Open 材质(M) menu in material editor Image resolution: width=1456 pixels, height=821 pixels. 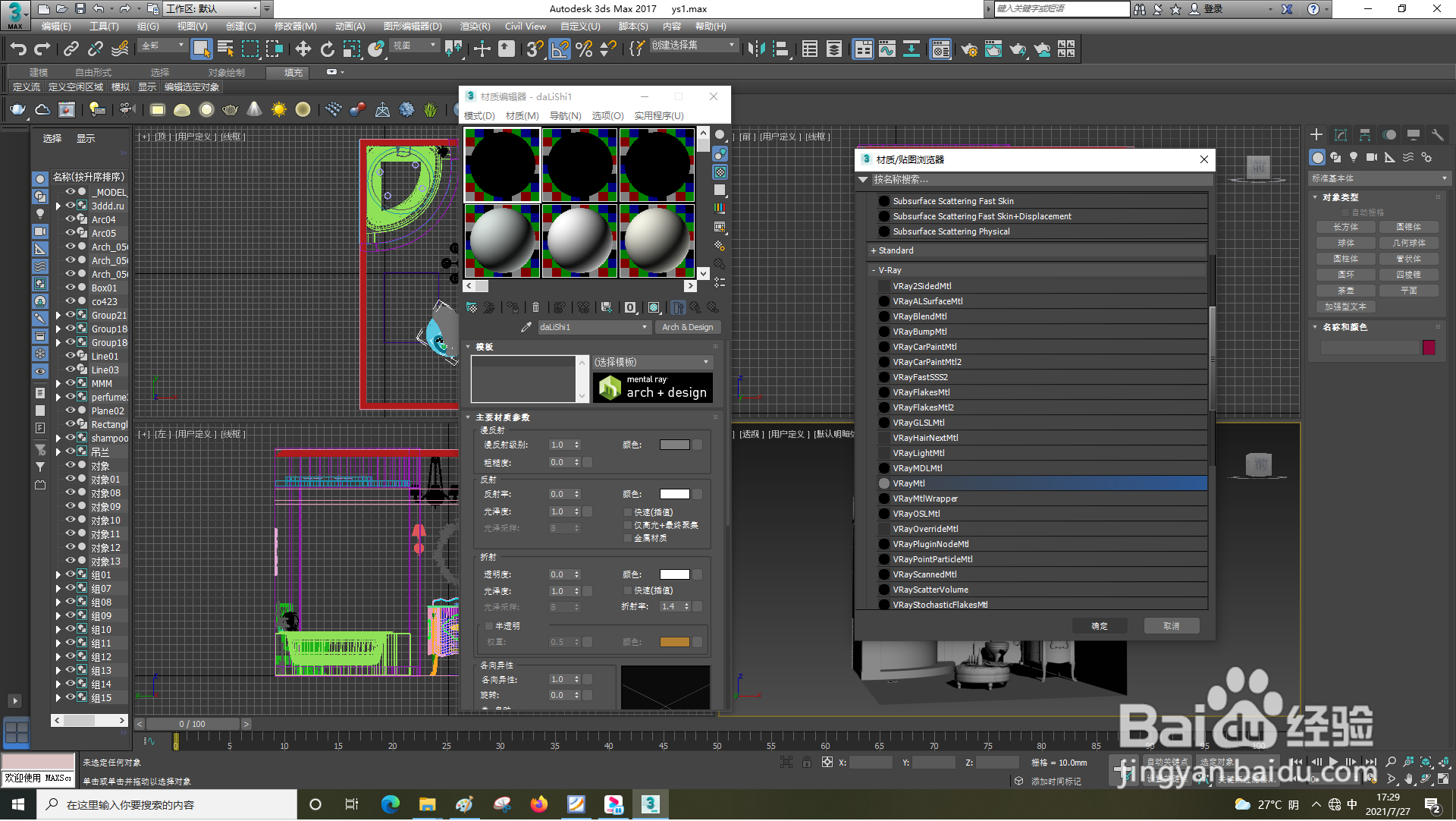point(522,115)
